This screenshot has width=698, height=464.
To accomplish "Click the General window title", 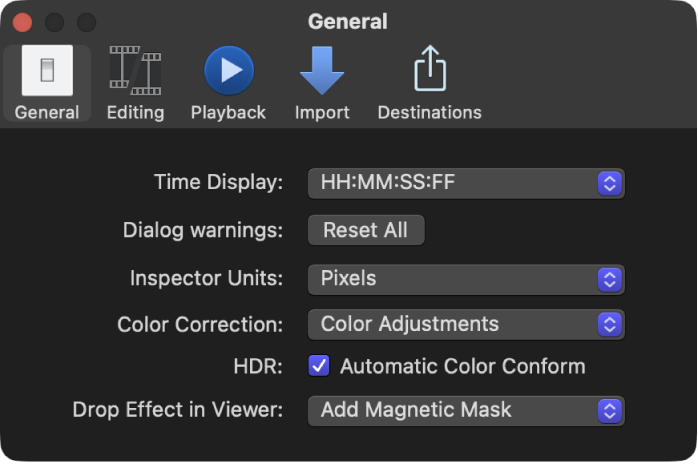I will tap(348, 21).
